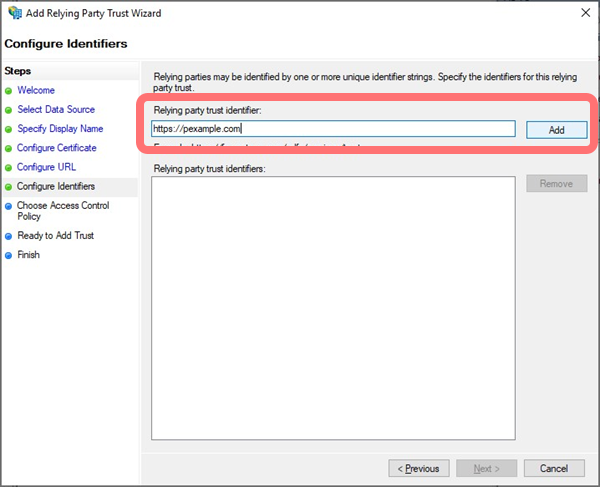Jump to Specify Display Name step
The width and height of the screenshot is (600, 487).
tap(60, 129)
